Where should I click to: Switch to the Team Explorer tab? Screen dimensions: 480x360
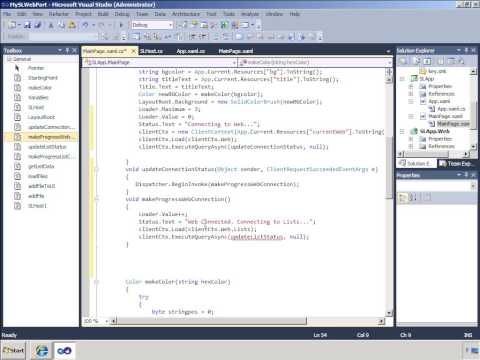458,163
